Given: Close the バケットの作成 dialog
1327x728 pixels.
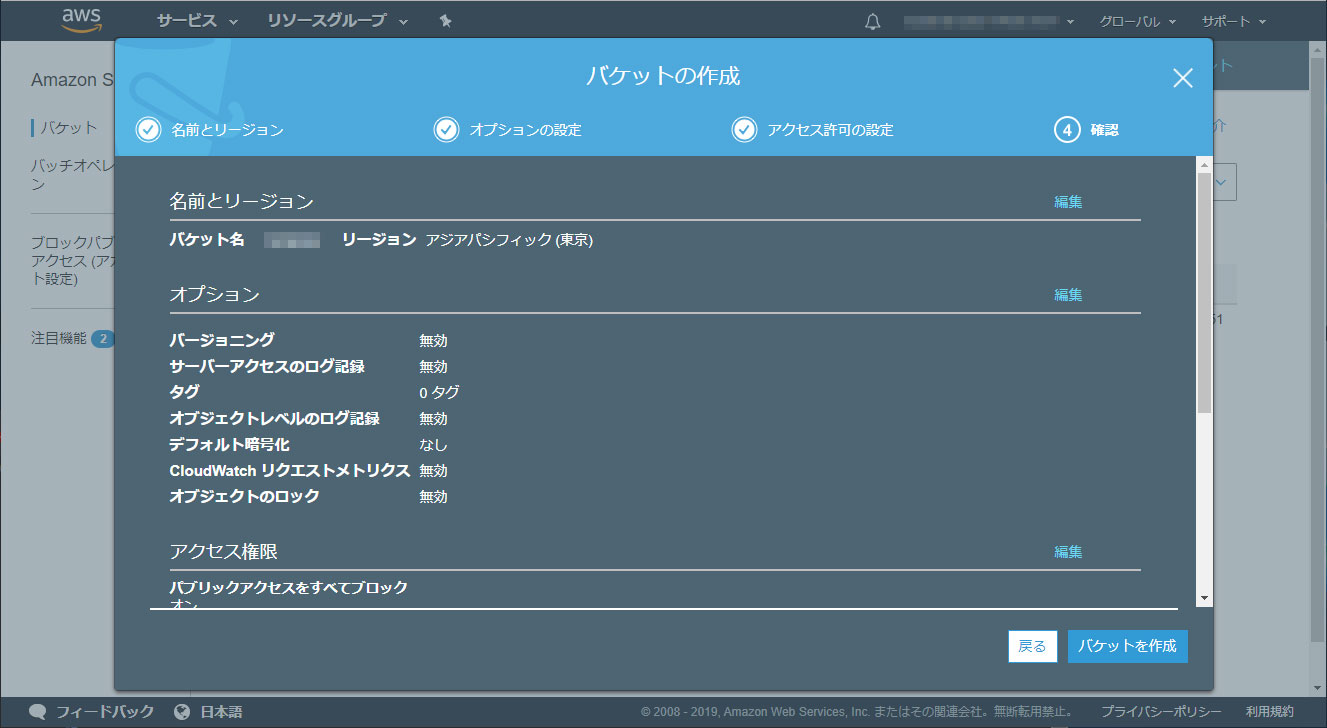Looking at the screenshot, I should point(1183,78).
